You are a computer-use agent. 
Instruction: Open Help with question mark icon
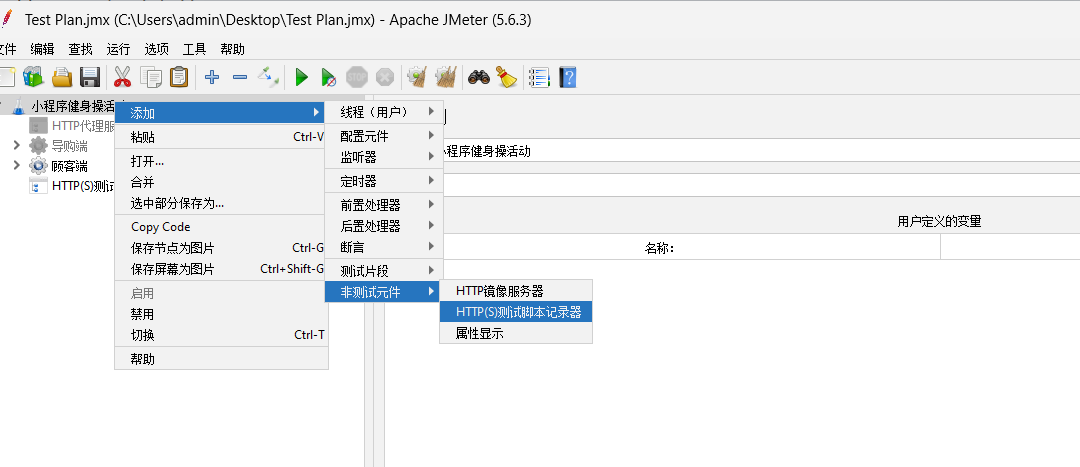tap(568, 77)
